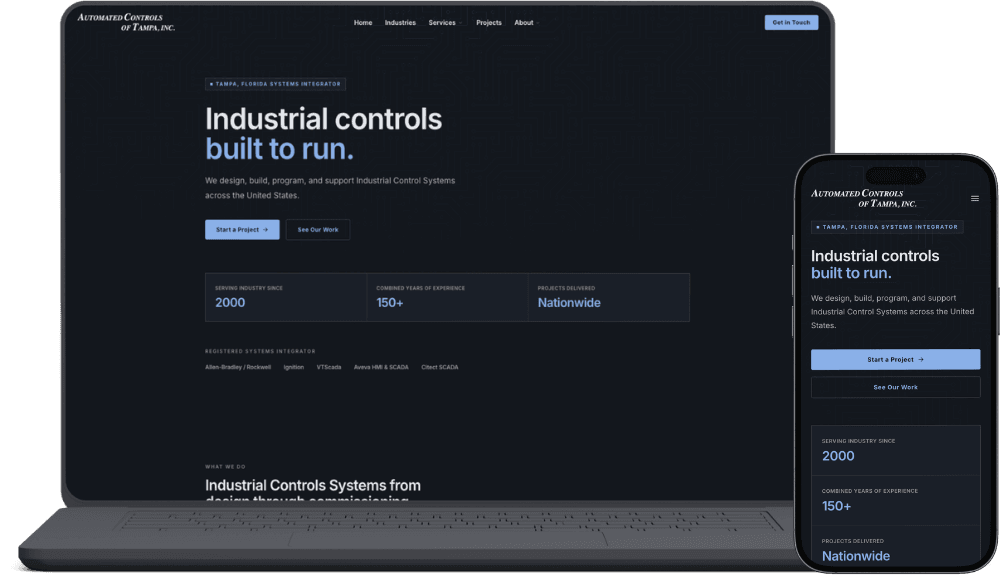This screenshot has width=1000, height=575.
Task: Tap the 150+ stat card on the phone
Action: coord(895,500)
